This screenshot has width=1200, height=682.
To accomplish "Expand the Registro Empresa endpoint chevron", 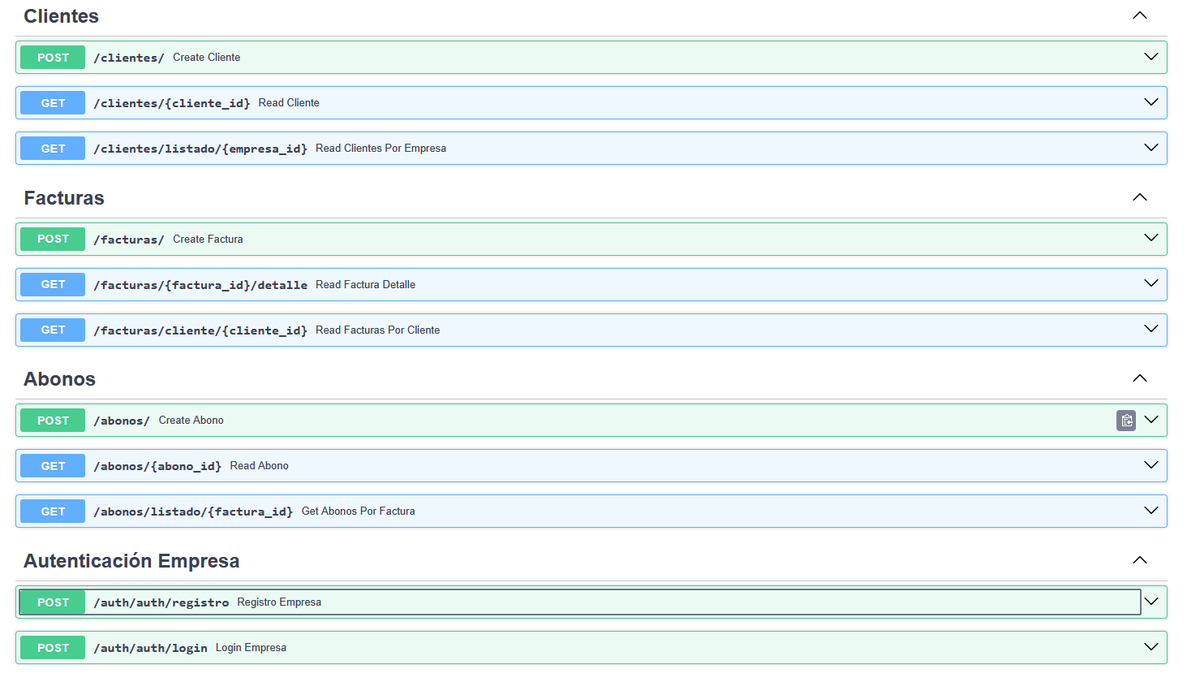I will point(1151,602).
